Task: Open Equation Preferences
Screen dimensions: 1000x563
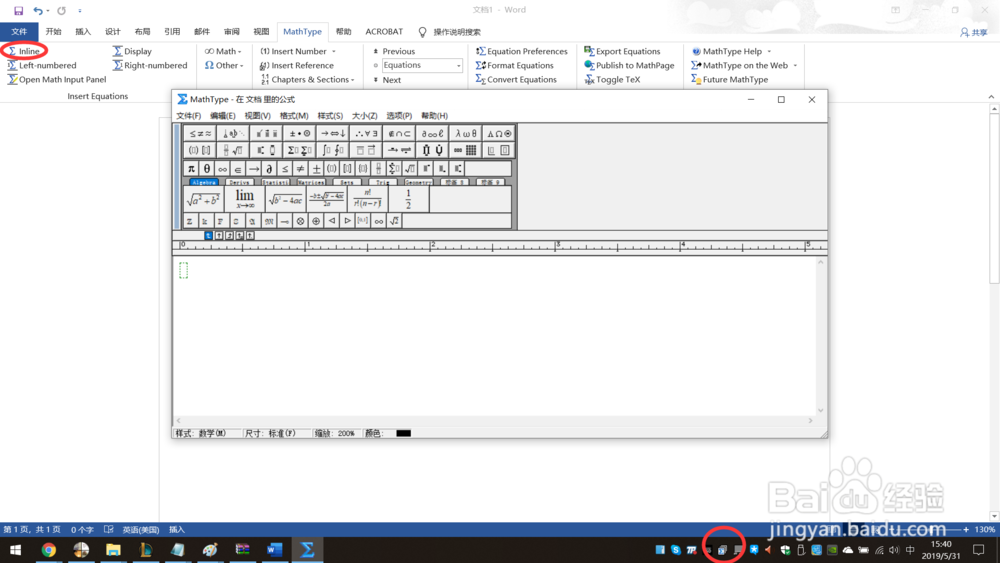Action: click(x=521, y=51)
